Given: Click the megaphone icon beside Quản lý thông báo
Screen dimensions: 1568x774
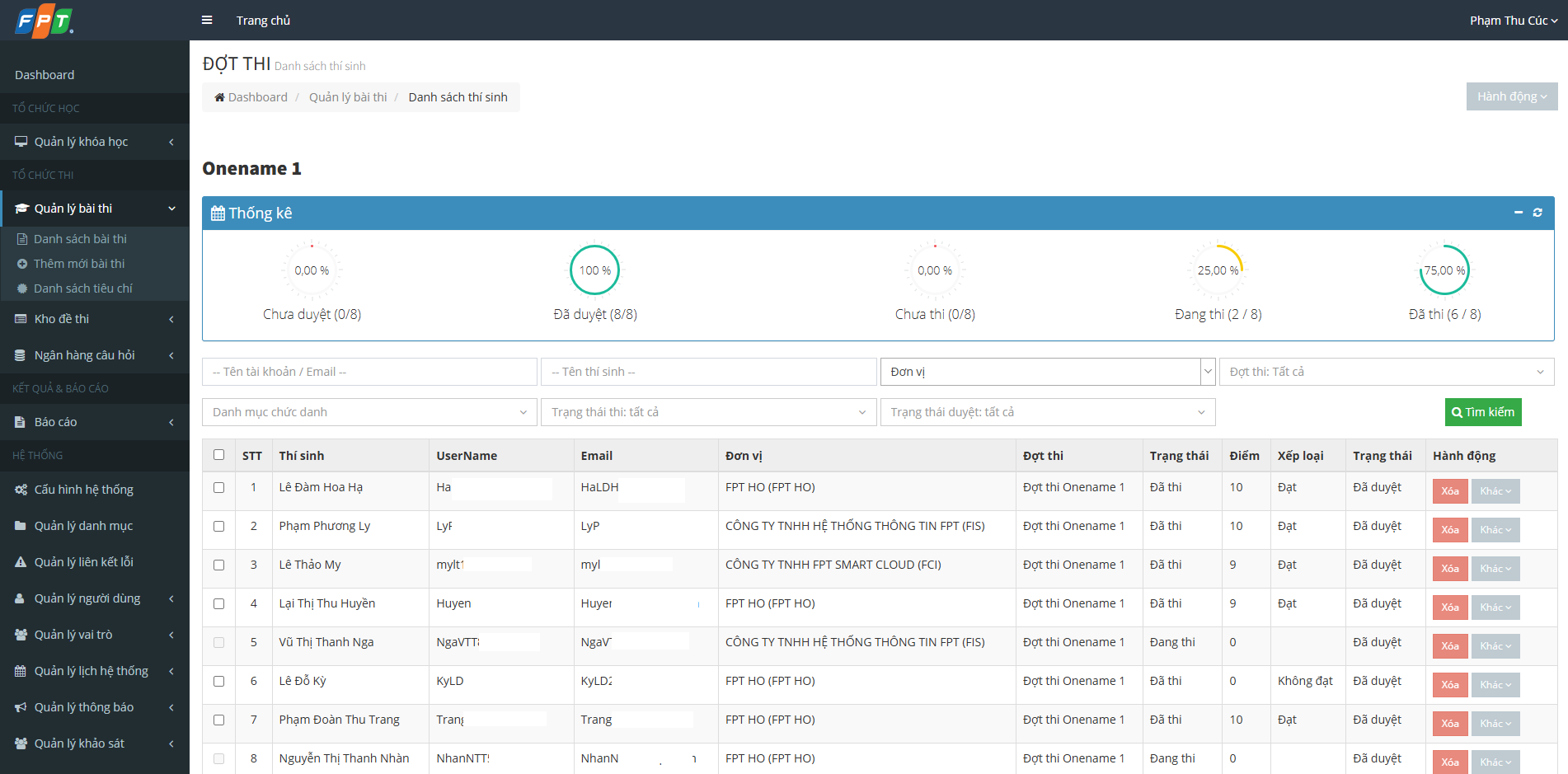Looking at the screenshot, I should click(21, 707).
